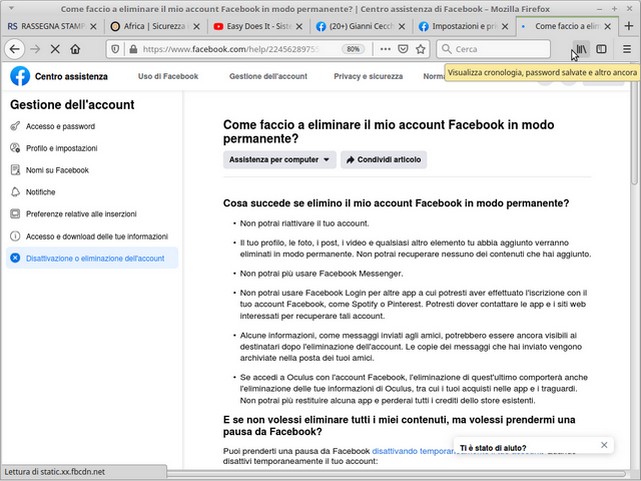Click the info icon beside Accesso e download

click(x=15, y=236)
